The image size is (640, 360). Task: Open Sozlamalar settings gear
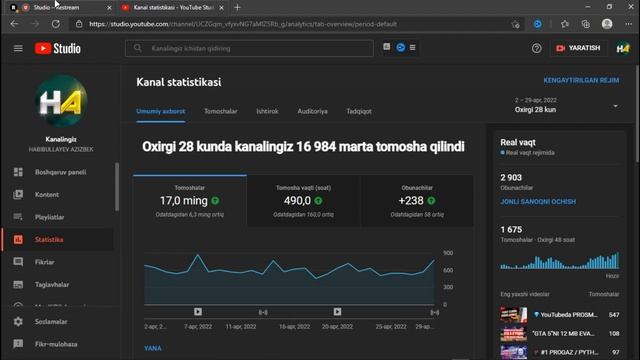pos(18,322)
